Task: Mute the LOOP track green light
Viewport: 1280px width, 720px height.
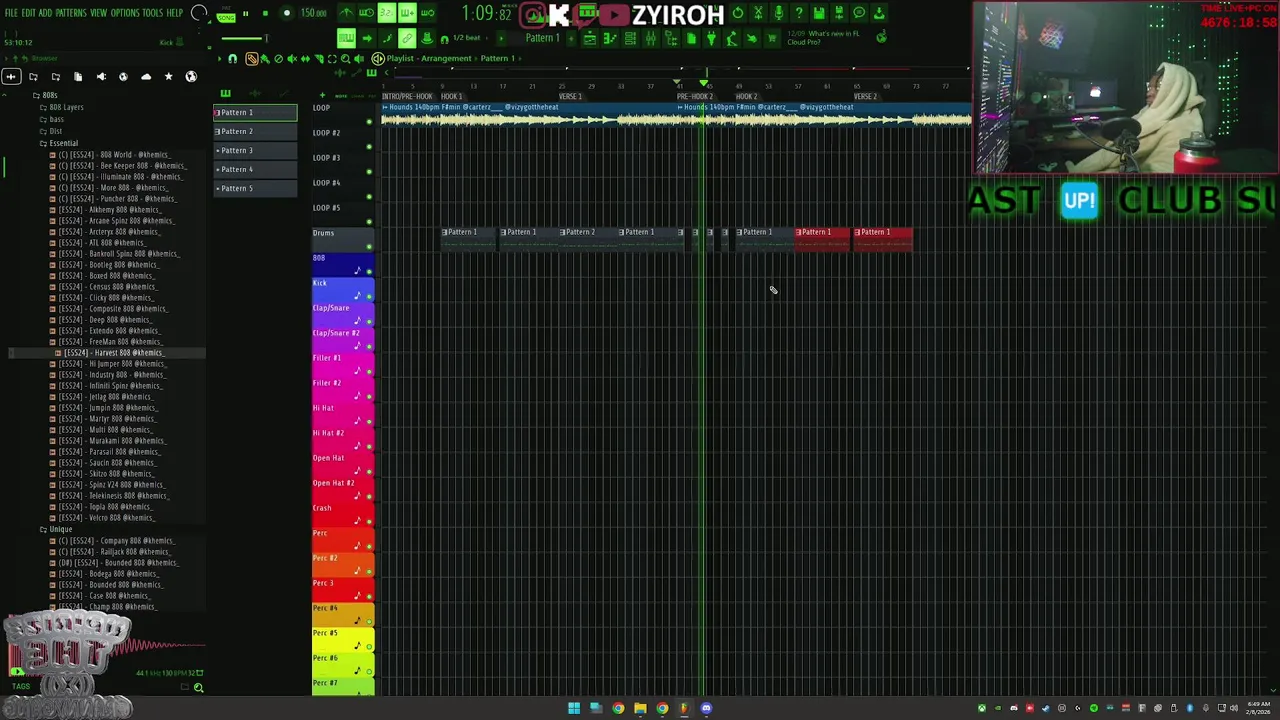Action: point(369,121)
